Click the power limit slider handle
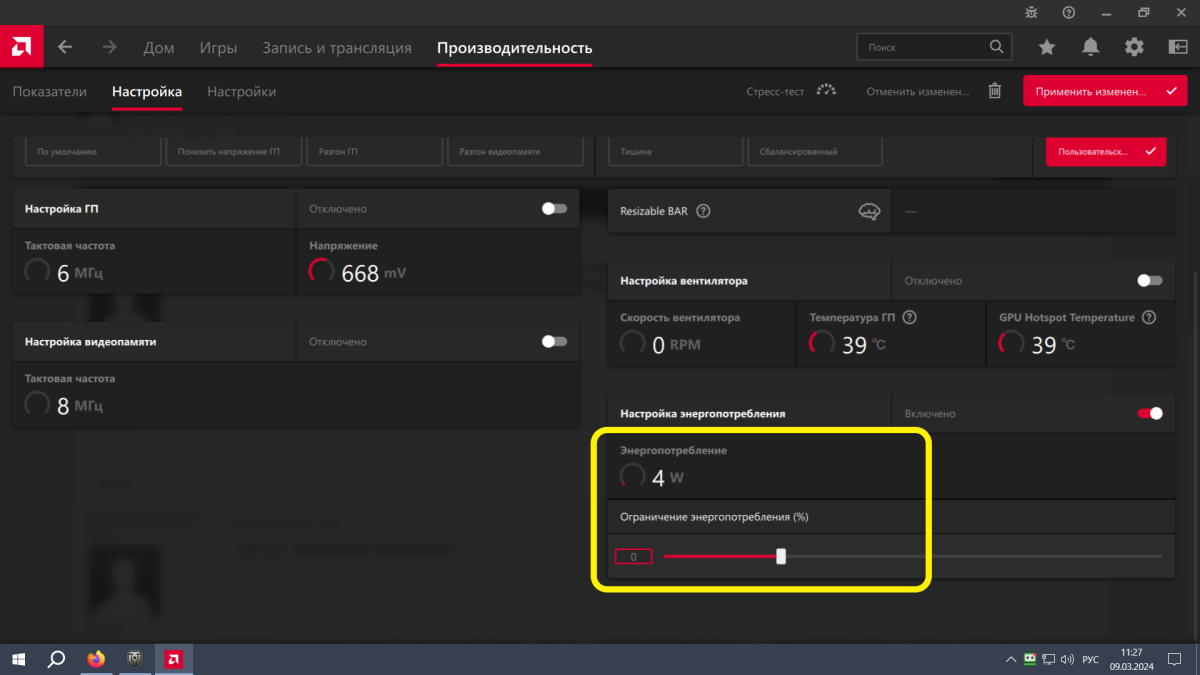 click(781, 556)
